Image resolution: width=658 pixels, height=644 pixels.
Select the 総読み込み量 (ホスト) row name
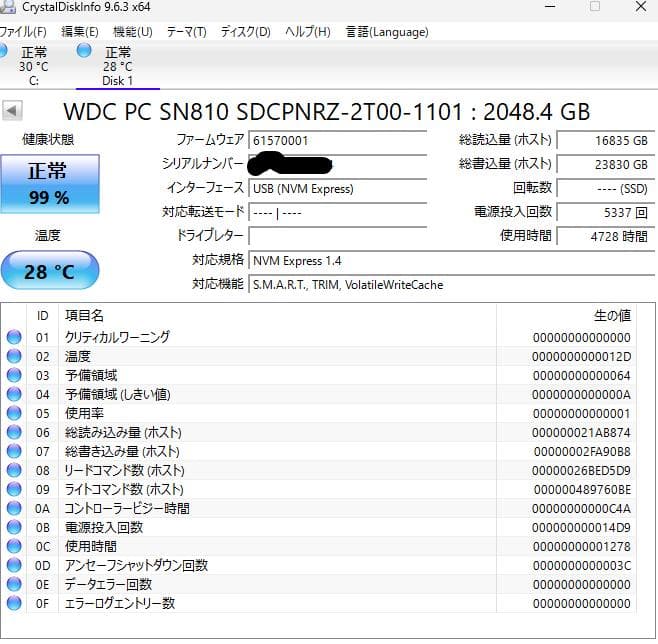(123, 432)
